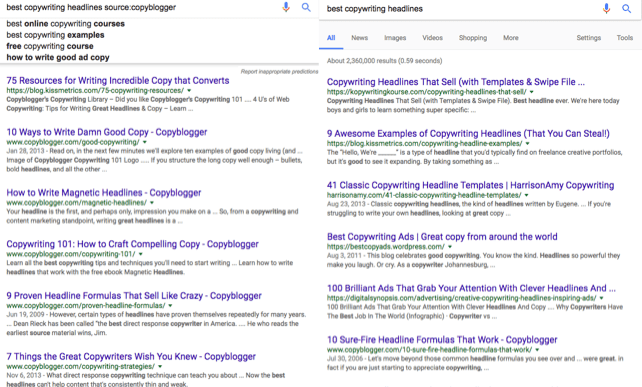Open '10 Ways to Write Damn Good Copy' result
Screen dimensions: 642x387
(107, 132)
